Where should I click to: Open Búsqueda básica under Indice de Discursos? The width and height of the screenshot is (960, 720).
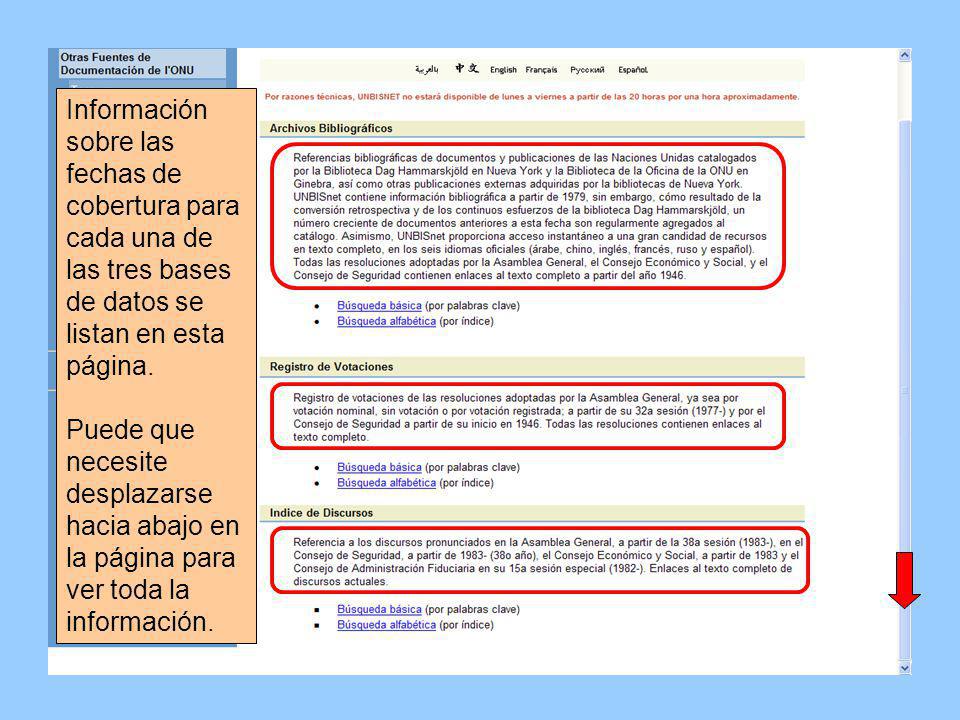coord(379,609)
